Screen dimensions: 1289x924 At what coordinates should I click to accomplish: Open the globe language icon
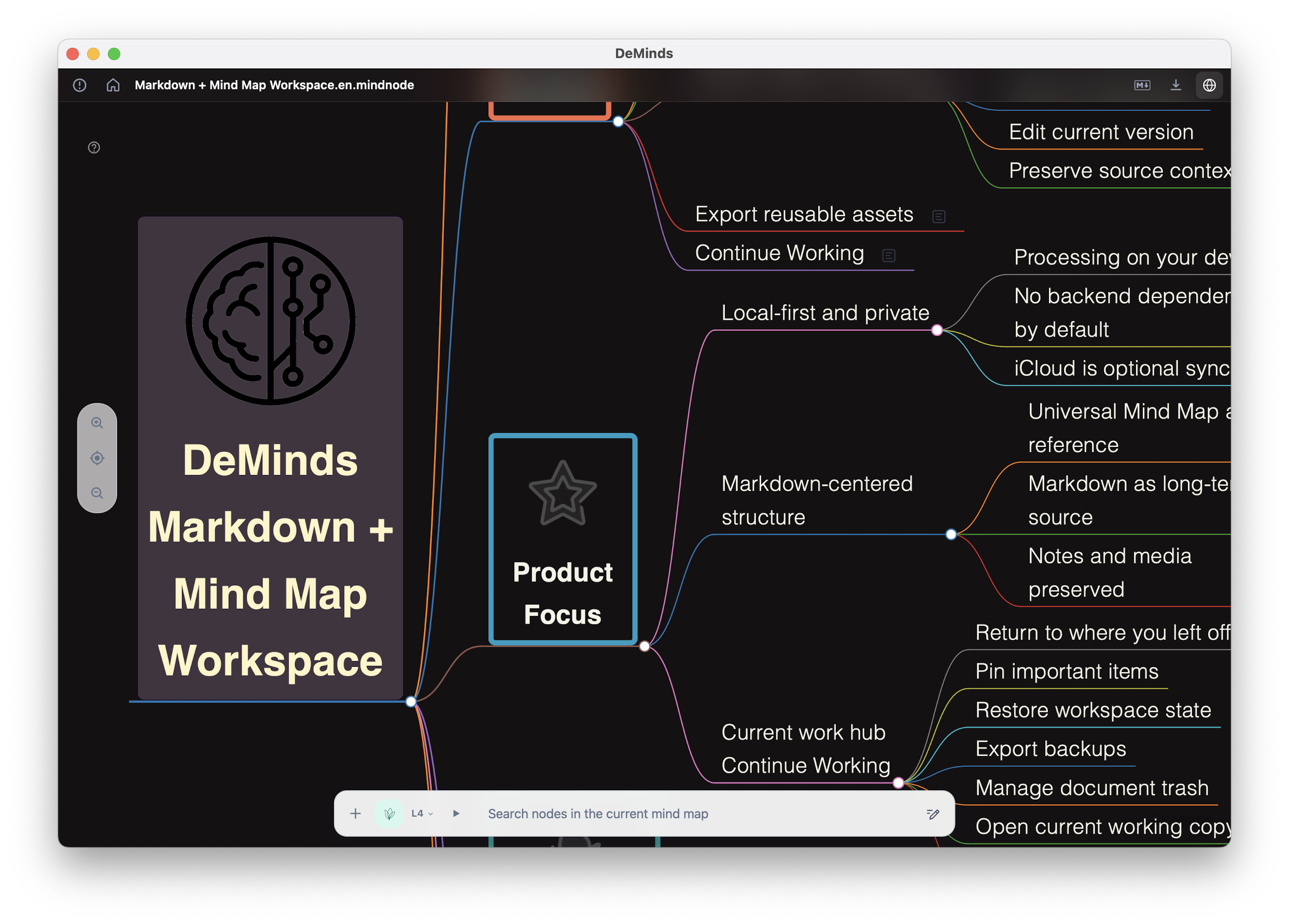(1209, 85)
